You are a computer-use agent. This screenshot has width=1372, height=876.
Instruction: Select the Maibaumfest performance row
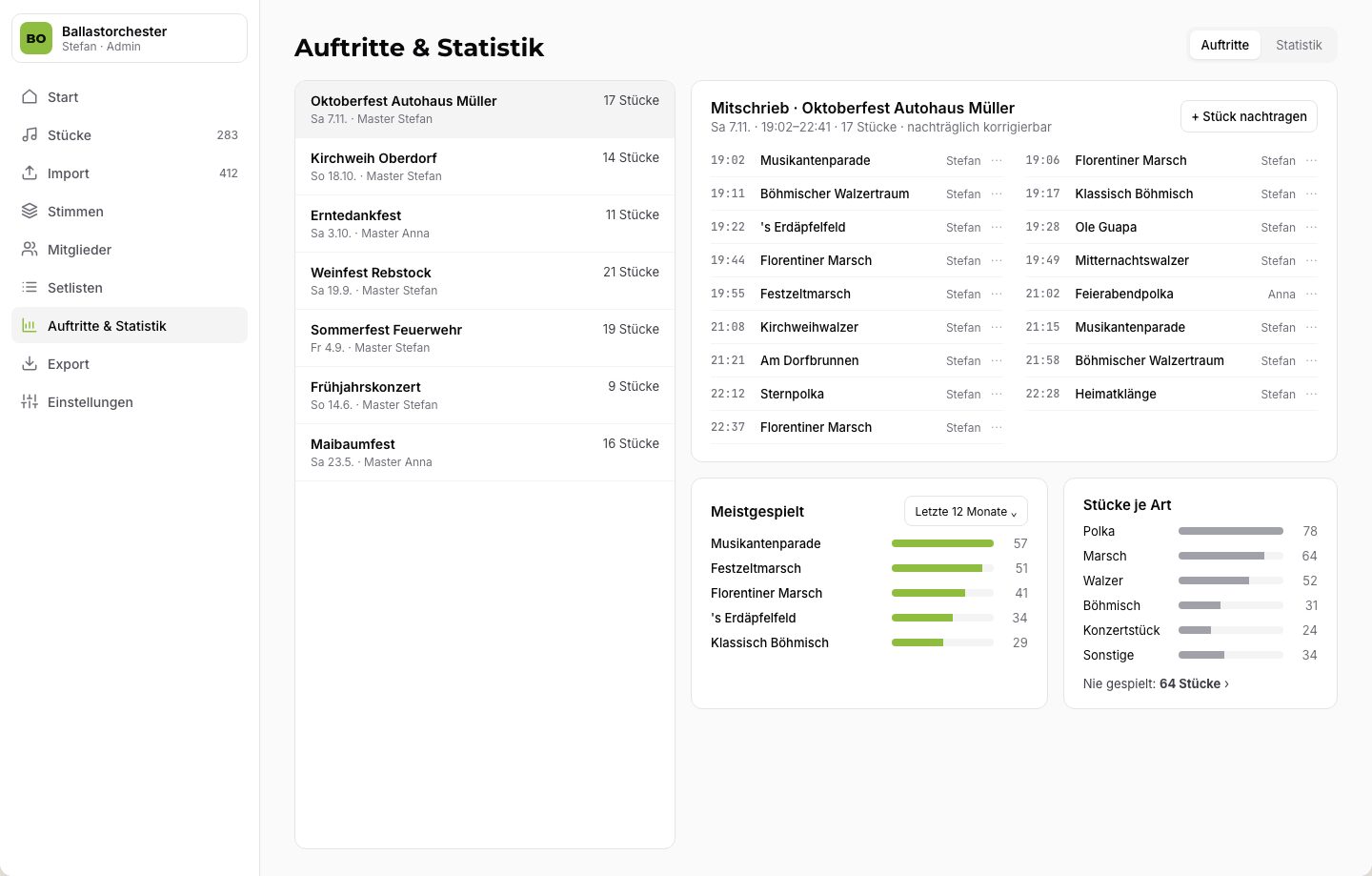pos(485,453)
